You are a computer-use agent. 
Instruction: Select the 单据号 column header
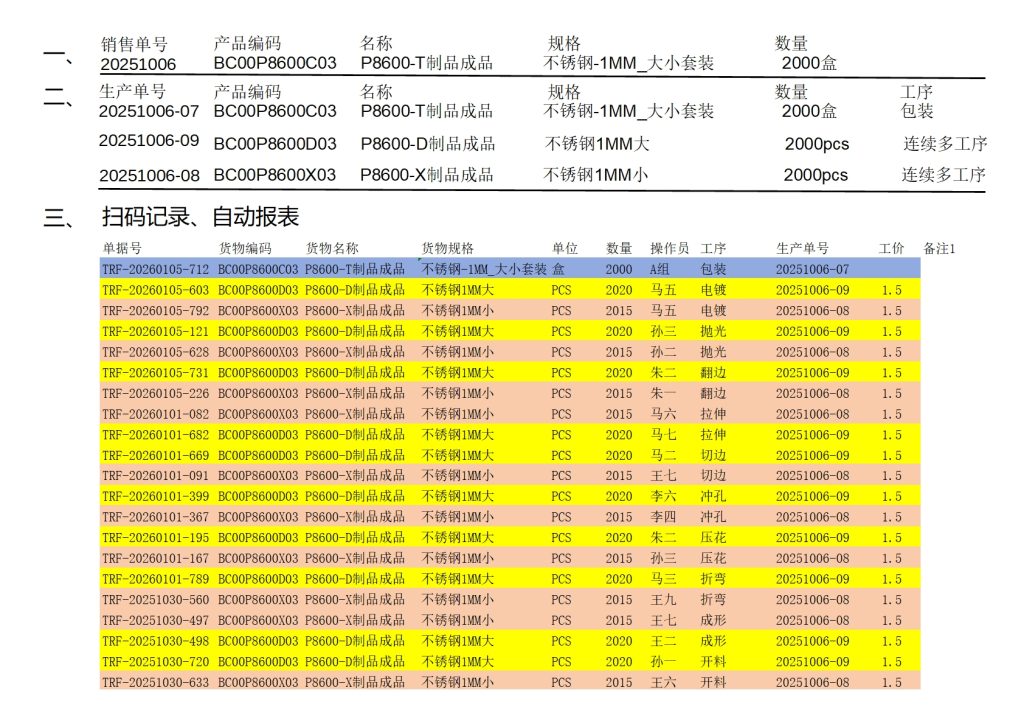tap(122, 248)
